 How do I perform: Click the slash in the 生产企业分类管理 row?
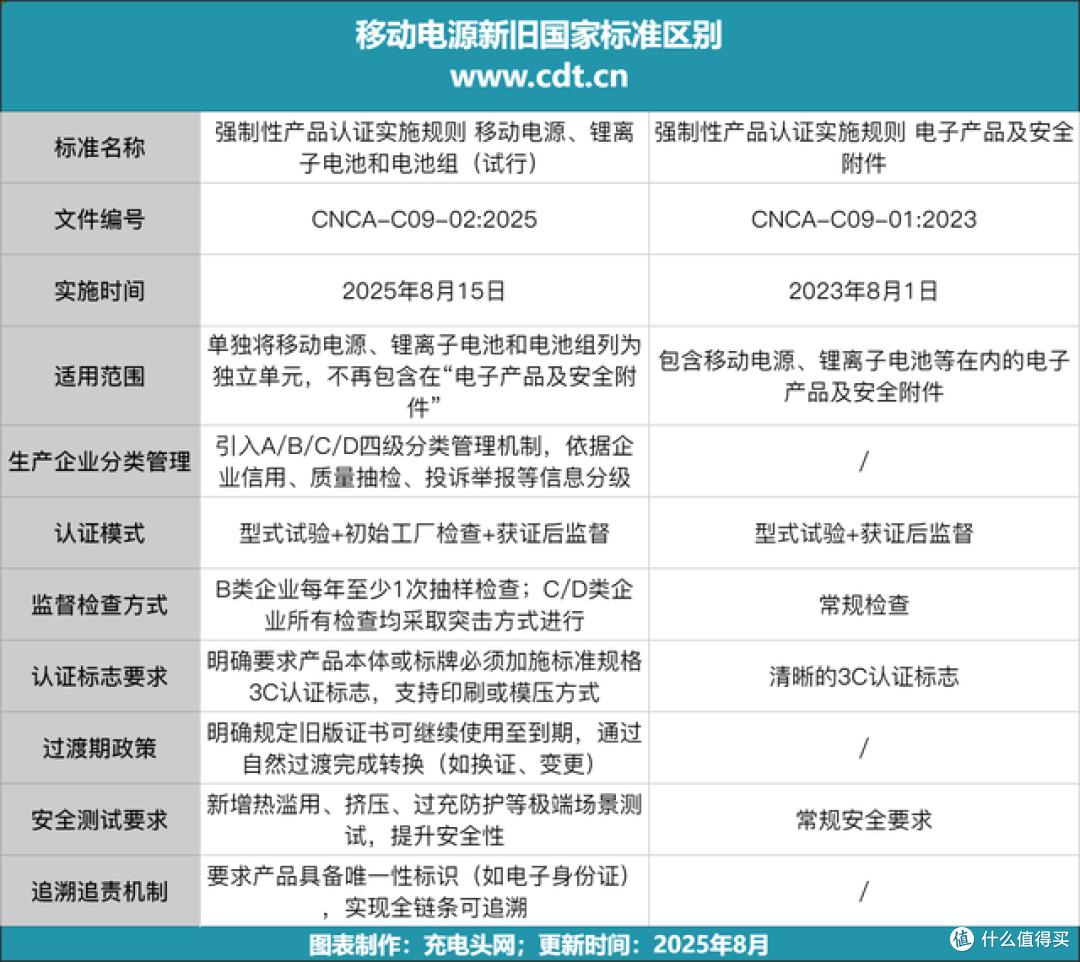(864, 461)
